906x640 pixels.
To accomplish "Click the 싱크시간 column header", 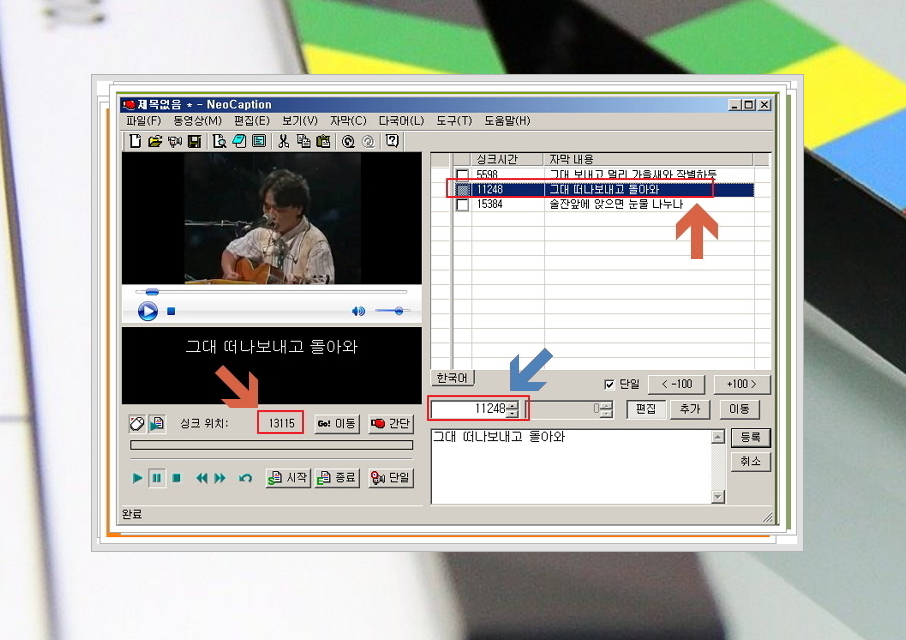I will (507, 159).
